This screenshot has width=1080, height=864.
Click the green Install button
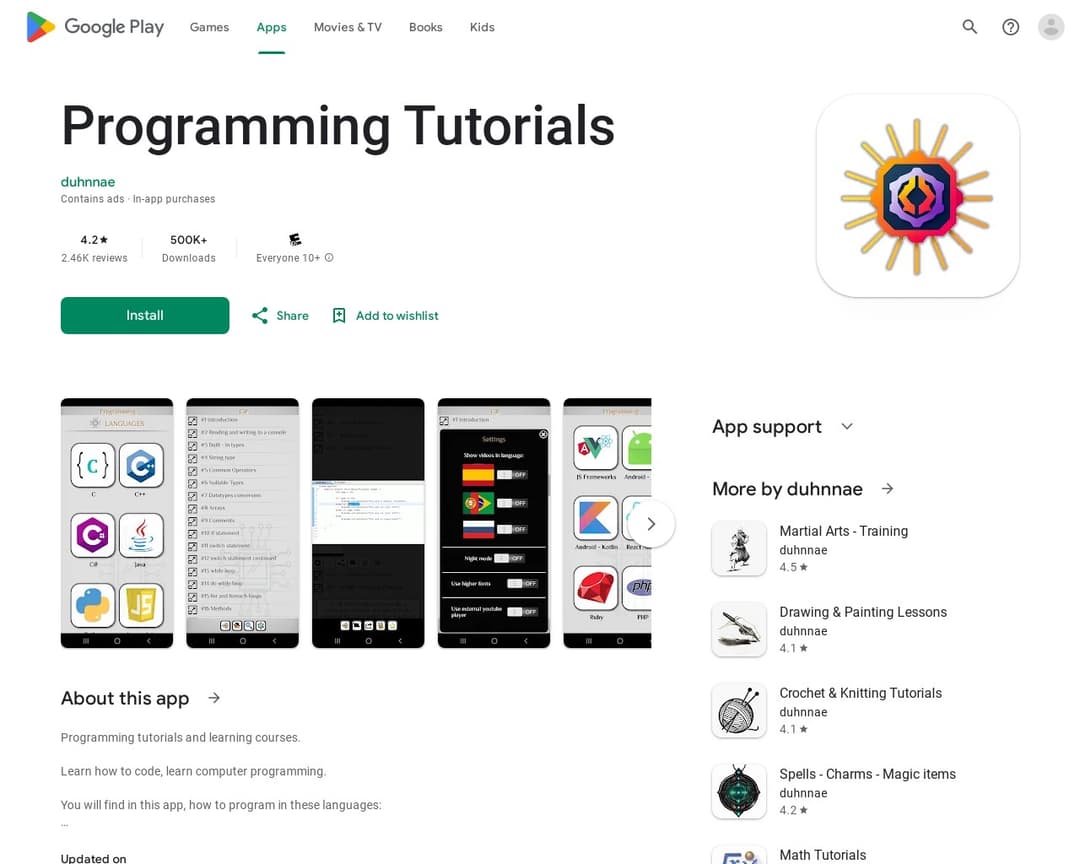point(145,316)
